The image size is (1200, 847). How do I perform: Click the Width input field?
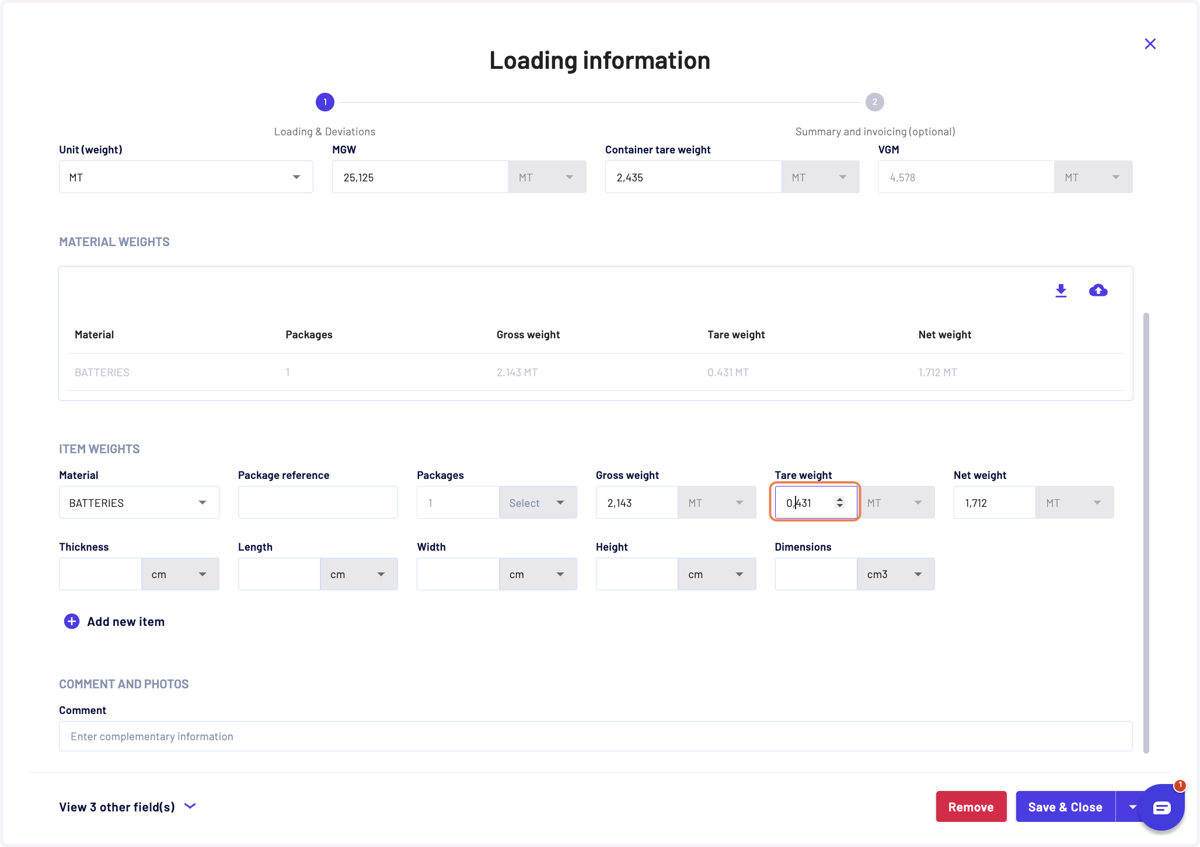(x=458, y=574)
